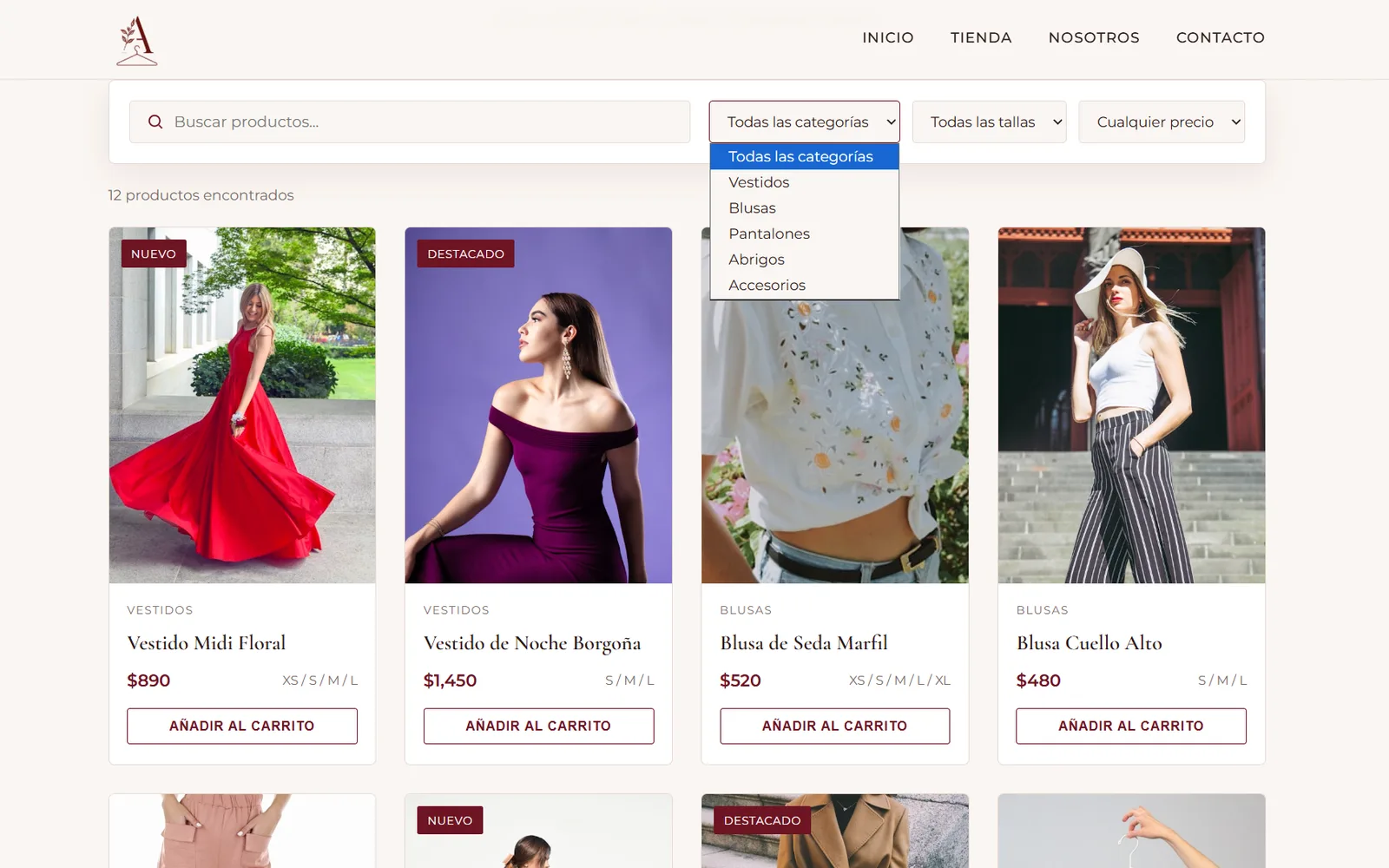Focus the Buscar productos search field
This screenshot has width=1389, height=868.
point(410,122)
